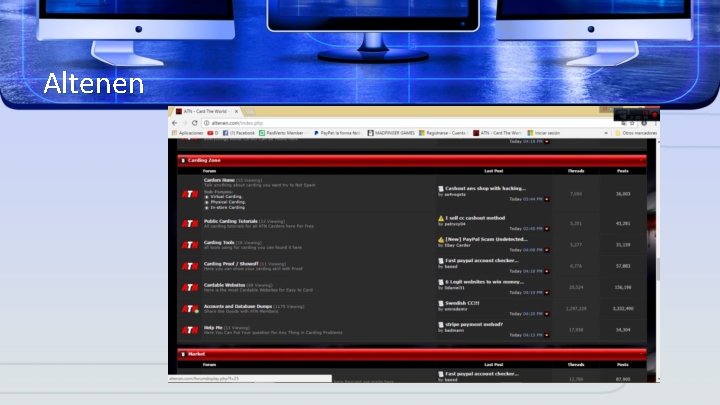Expand the bookmarks bar overflow chevron
Image resolution: width=720 pixels, height=405 pixels.
(606, 133)
